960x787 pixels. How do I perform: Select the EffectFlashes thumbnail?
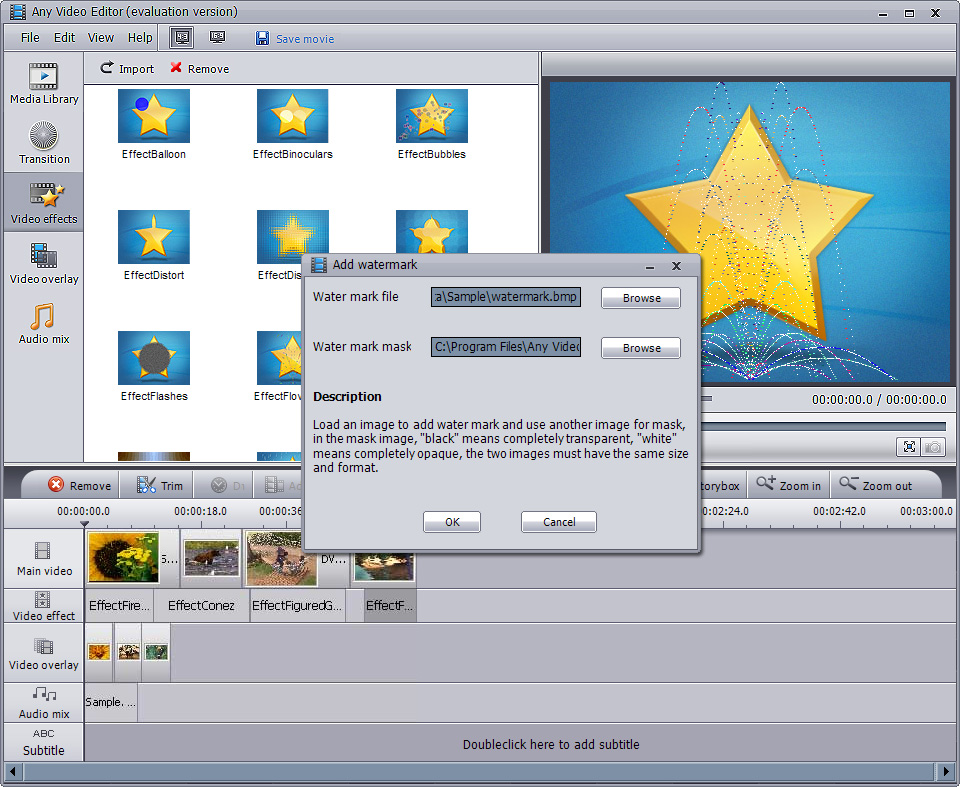(154, 358)
